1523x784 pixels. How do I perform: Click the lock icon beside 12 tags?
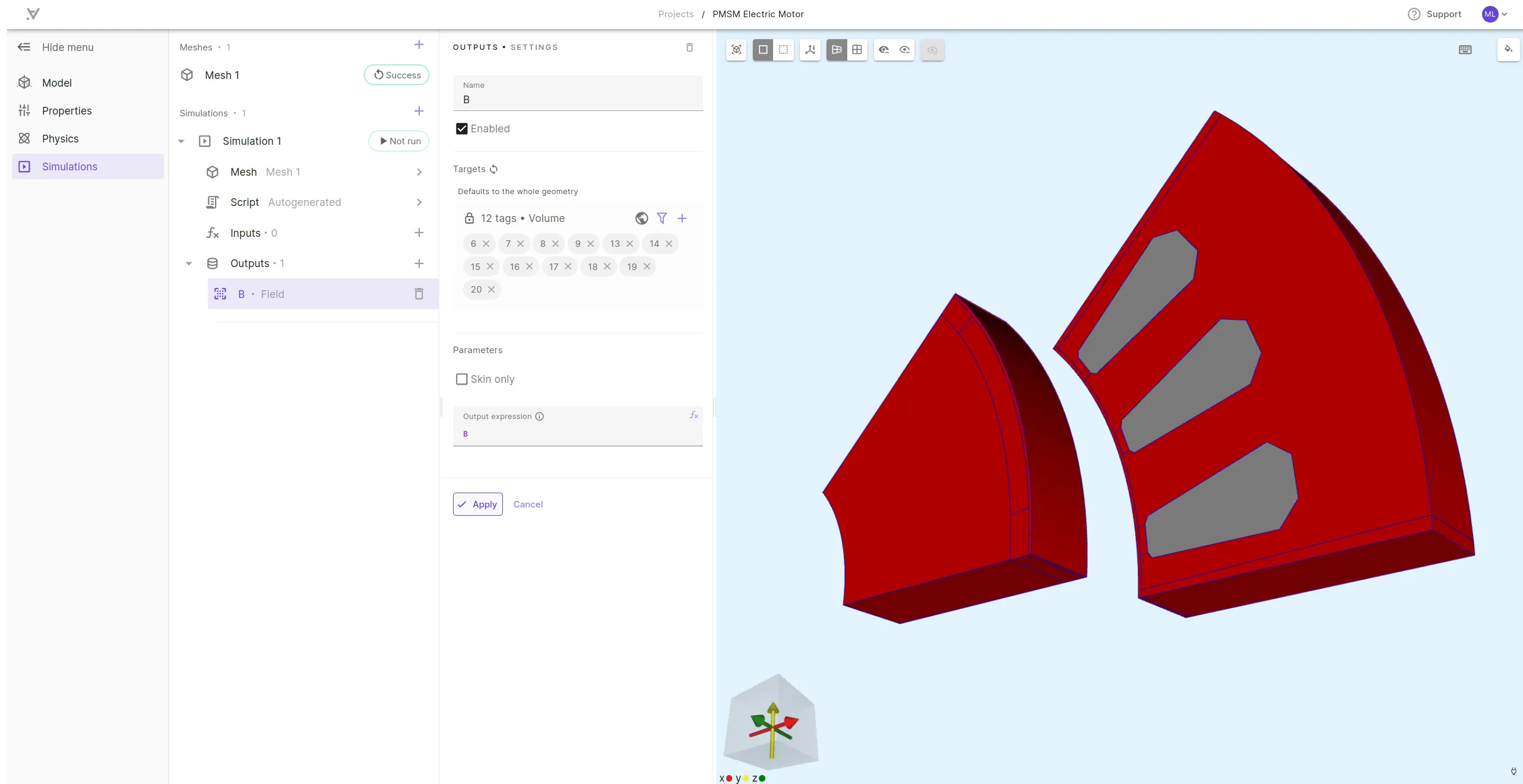[x=469, y=218]
